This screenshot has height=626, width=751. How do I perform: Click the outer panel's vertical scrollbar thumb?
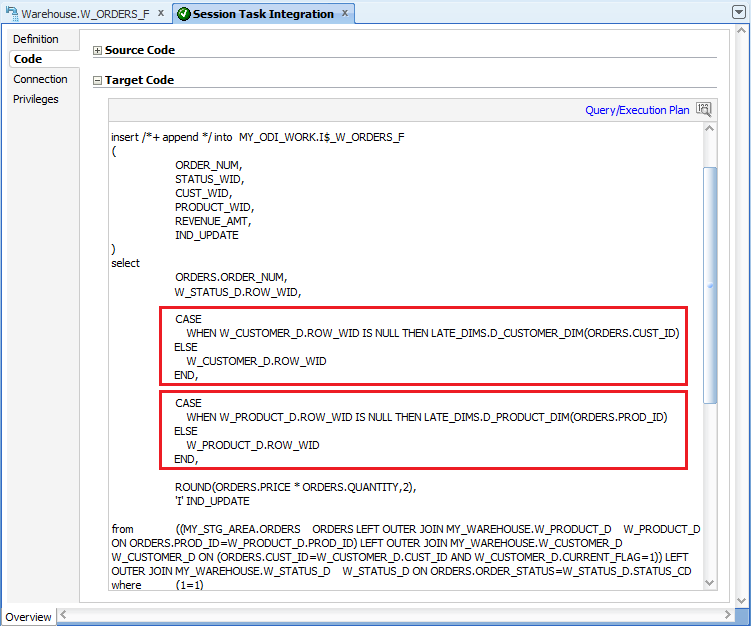(741, 300)
